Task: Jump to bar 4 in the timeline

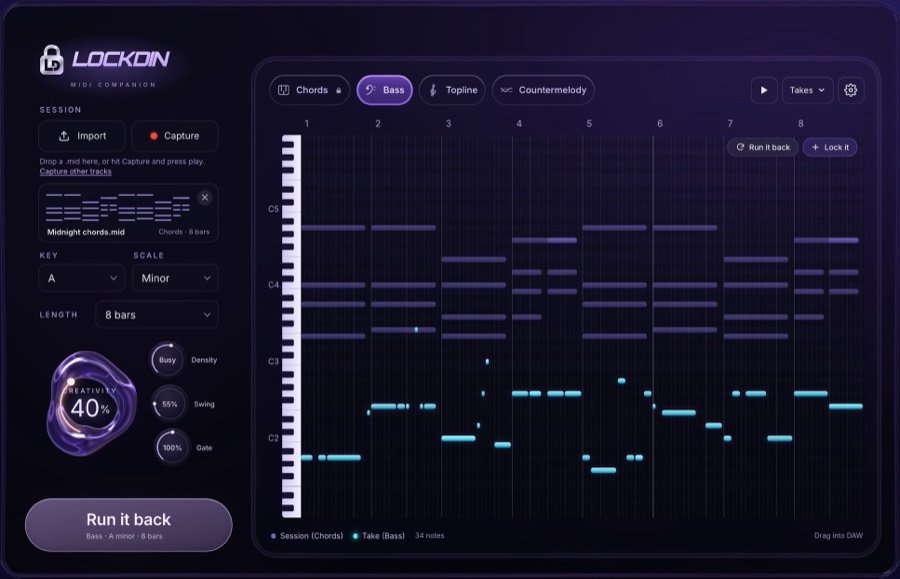Action: coord(519,123)
